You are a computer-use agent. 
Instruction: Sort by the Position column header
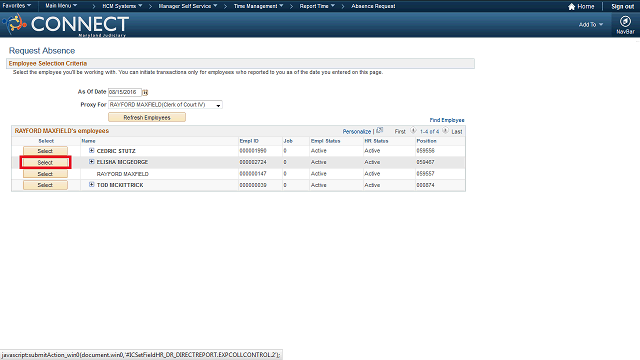click(x=426, y=141)
